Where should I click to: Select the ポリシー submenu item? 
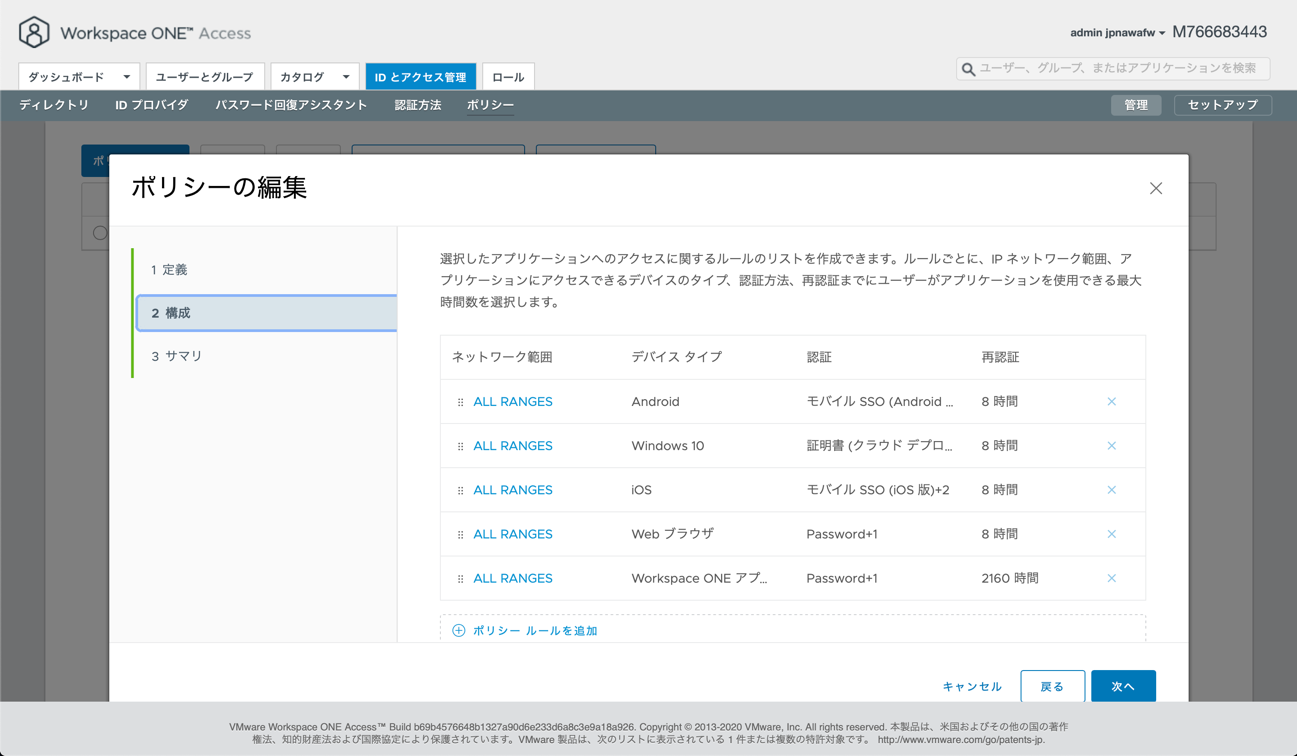coord(491,105)
